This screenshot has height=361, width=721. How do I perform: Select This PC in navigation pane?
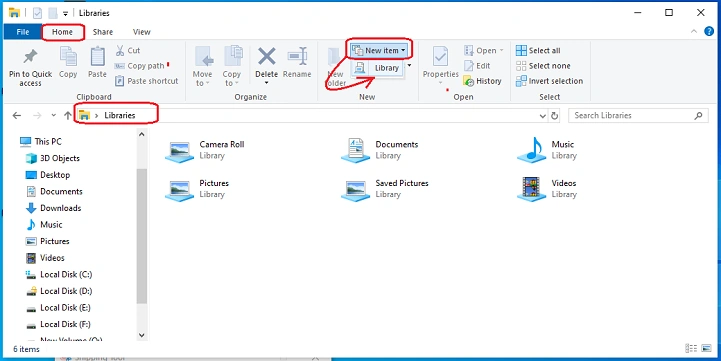[x=41, y=142]
